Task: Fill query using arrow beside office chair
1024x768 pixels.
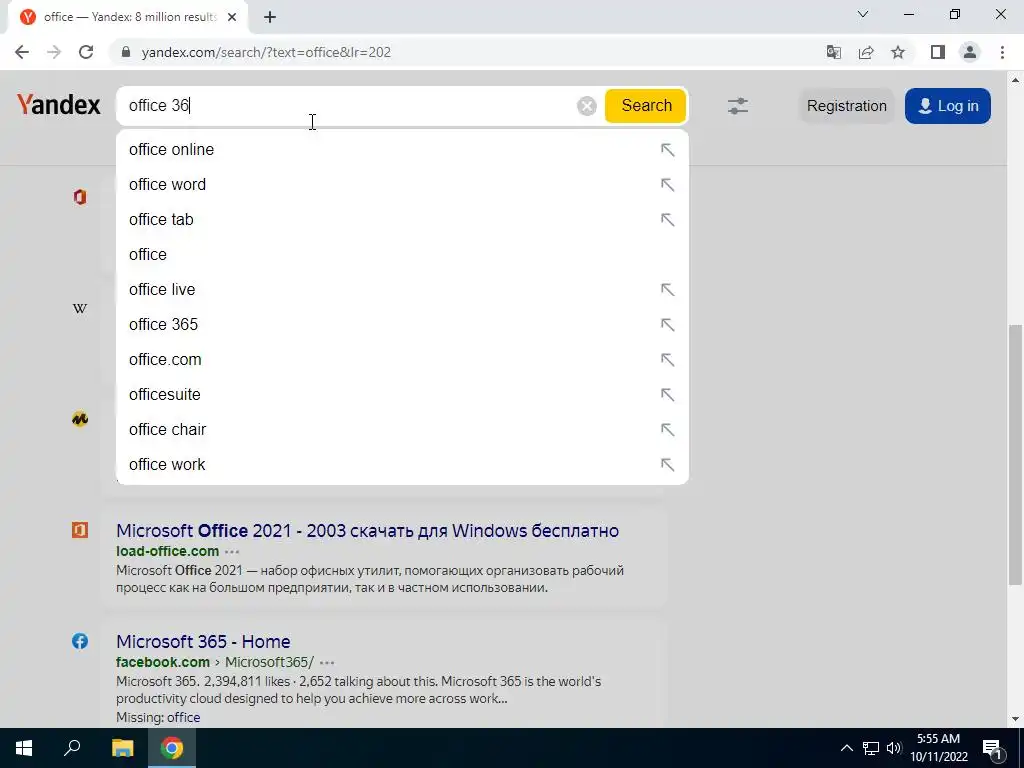Action: point(667,429)
